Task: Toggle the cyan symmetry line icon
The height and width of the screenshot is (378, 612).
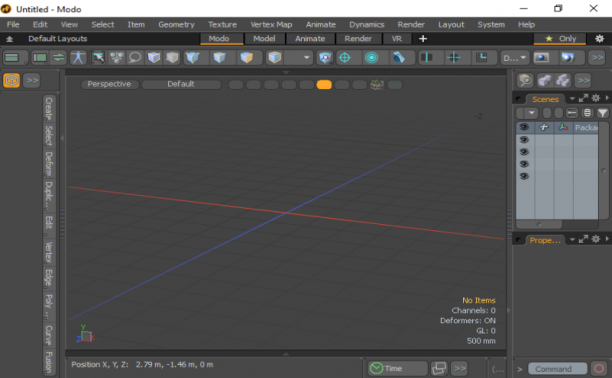Action: tap(427, 58)
